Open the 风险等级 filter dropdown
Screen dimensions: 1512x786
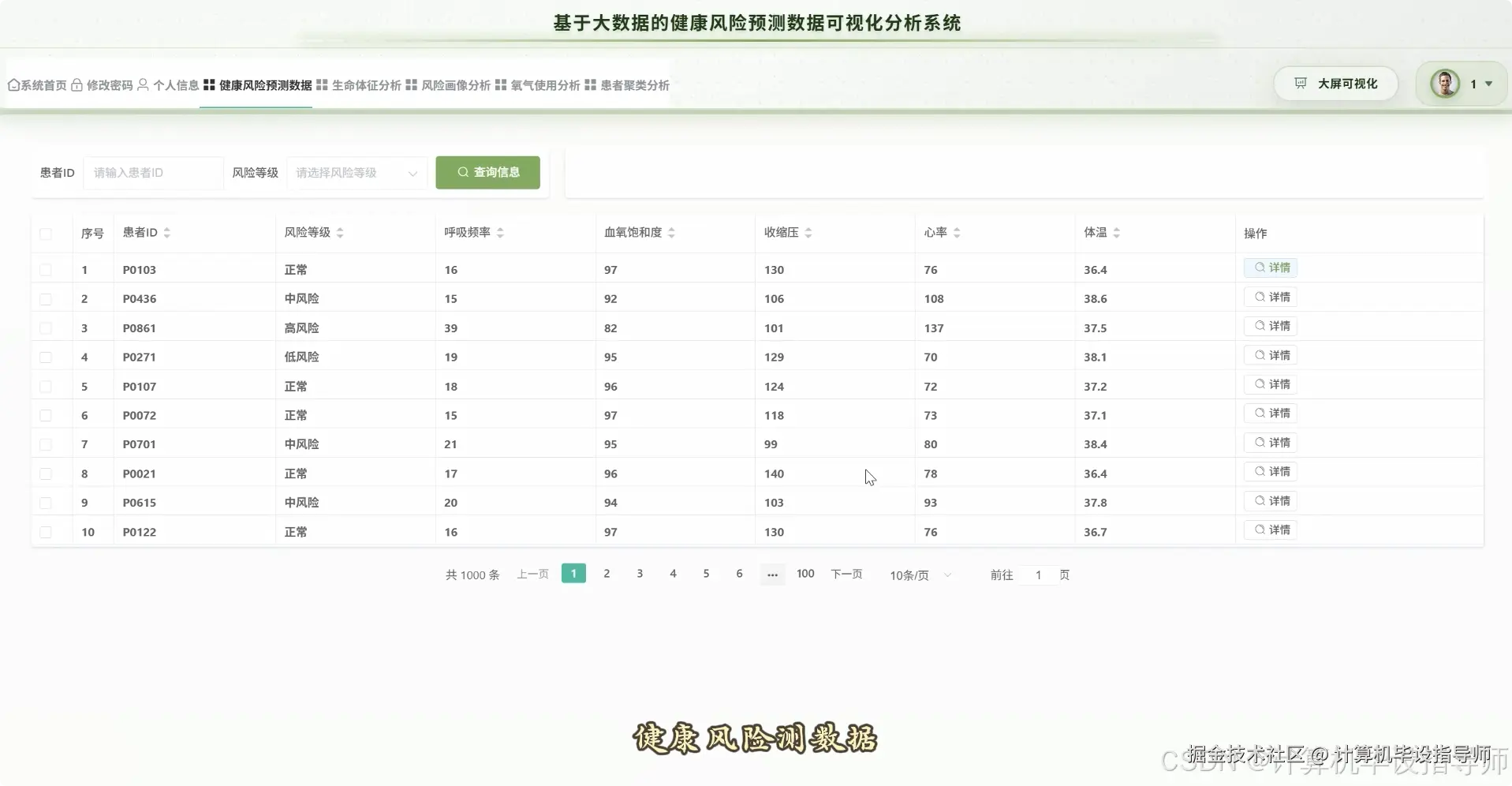tap(357, 173)
